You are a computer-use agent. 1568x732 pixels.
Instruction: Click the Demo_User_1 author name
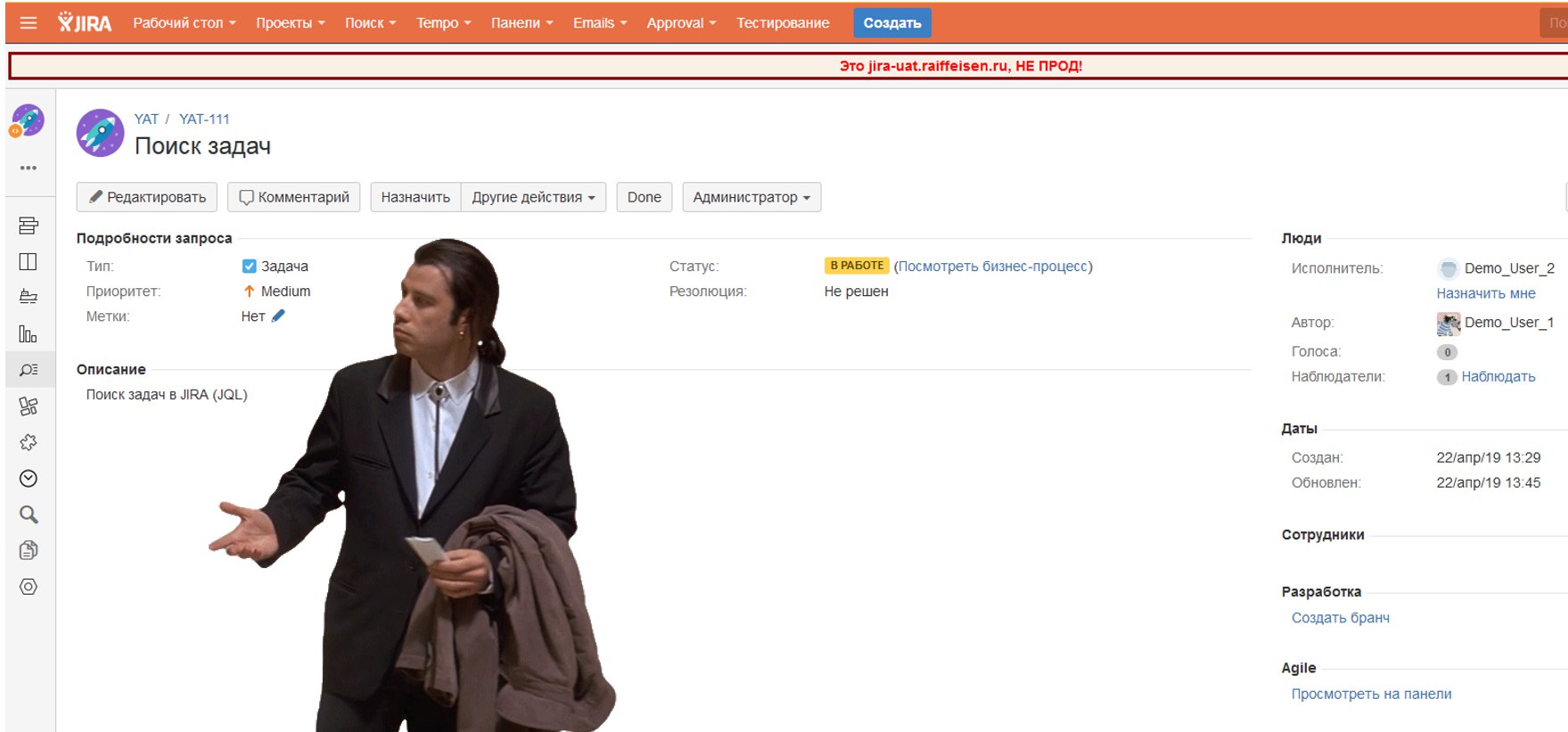pos(1509,323)
